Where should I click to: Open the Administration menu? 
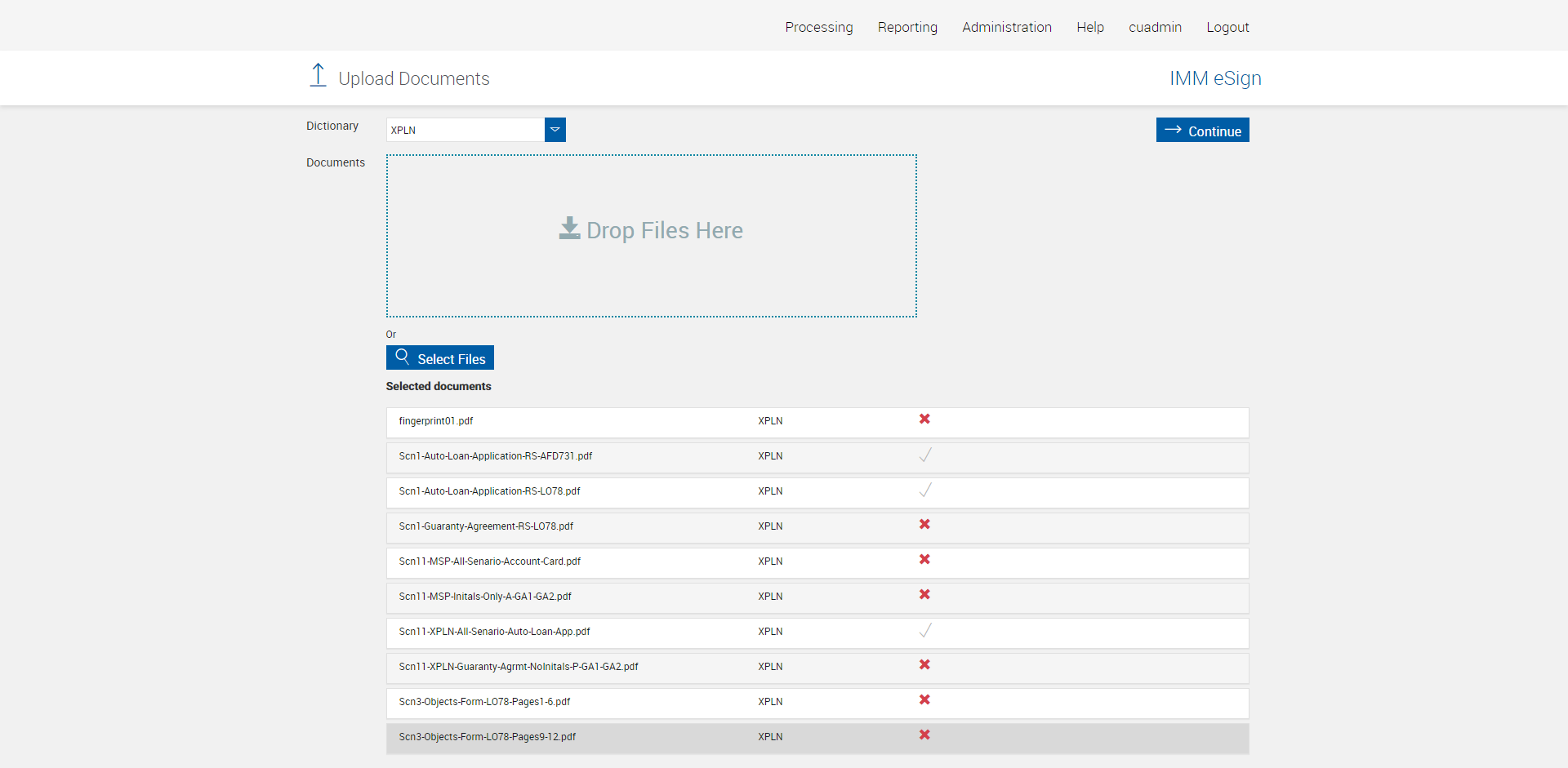tap(1006, 27)
